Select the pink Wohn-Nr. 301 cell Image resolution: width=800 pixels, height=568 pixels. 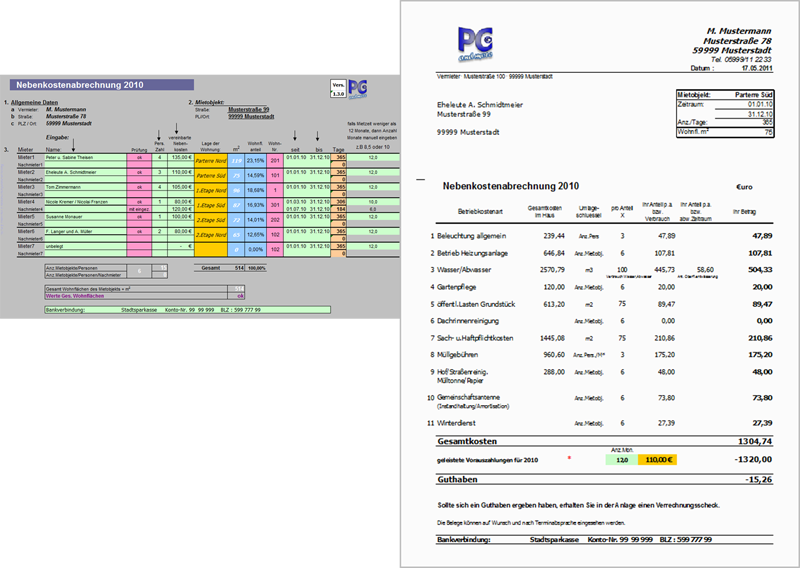(x=275, y=205)
